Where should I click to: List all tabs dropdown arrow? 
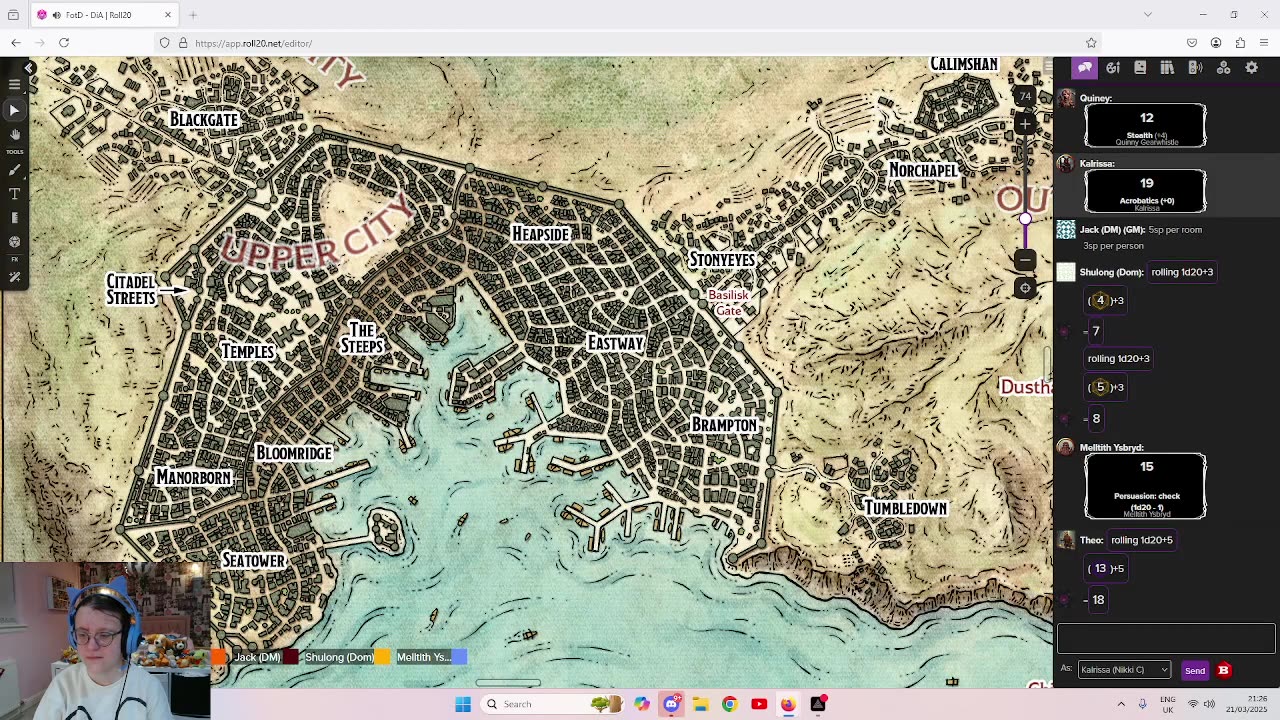click(1148, 15)
